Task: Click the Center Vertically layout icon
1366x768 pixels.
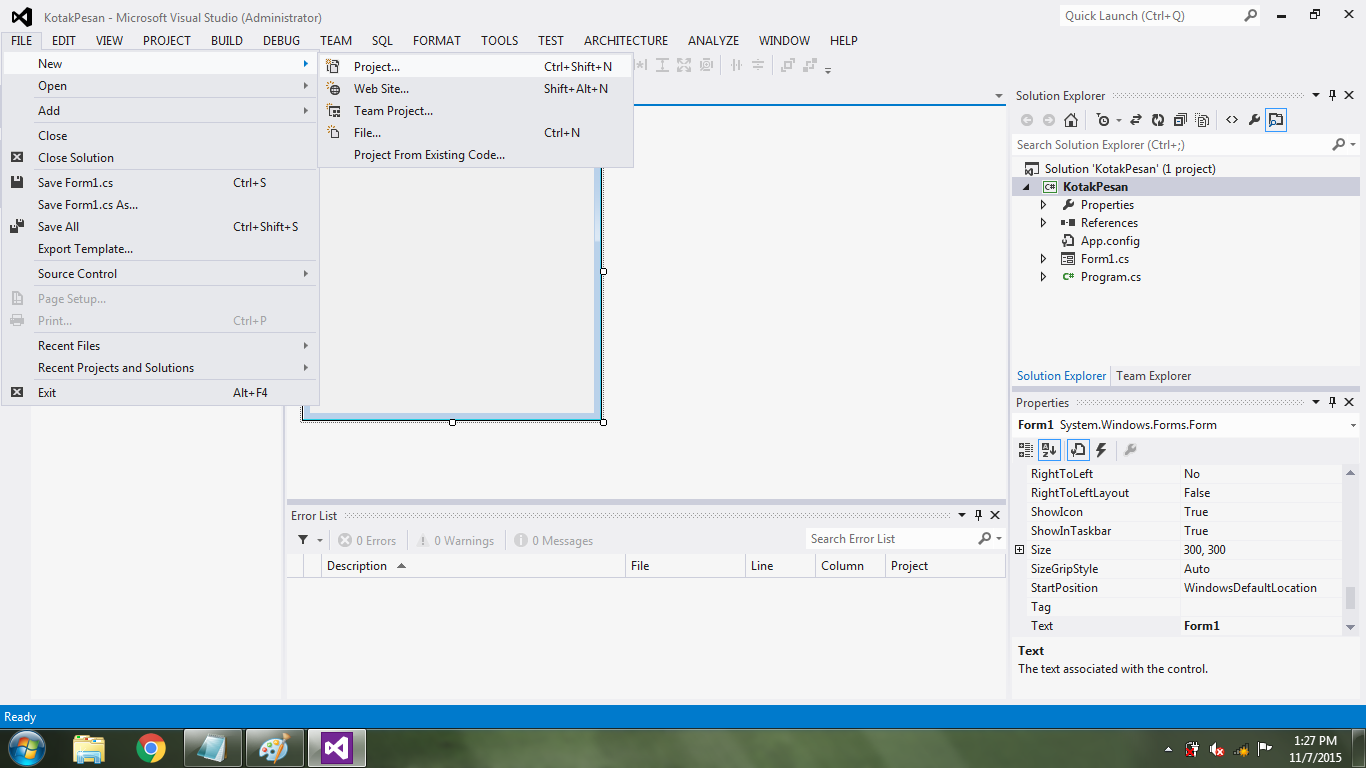Action: pyautogui.click(x=758, y=65)
